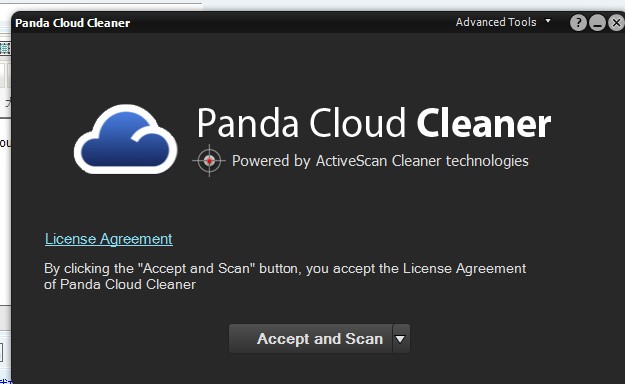Viewport: 625px width, 384px height.
Task: Click the Accept and Scan button
Action: (x=311, y=339)
